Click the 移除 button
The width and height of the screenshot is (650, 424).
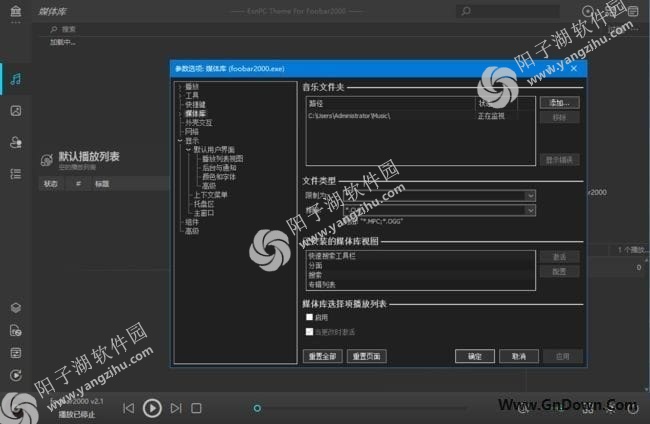pyautogui.click(x=560, y=118)
